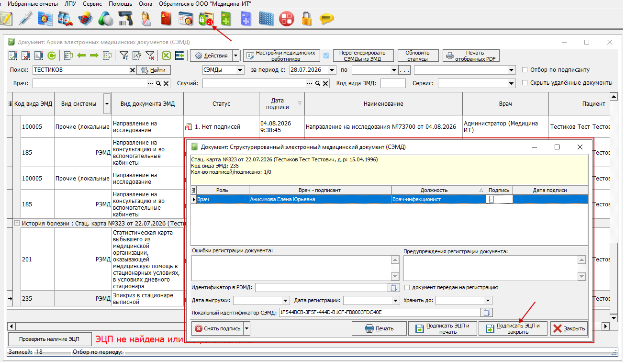
Task: Open the calendar with clock toolbar icon
Action: (185, 19)
